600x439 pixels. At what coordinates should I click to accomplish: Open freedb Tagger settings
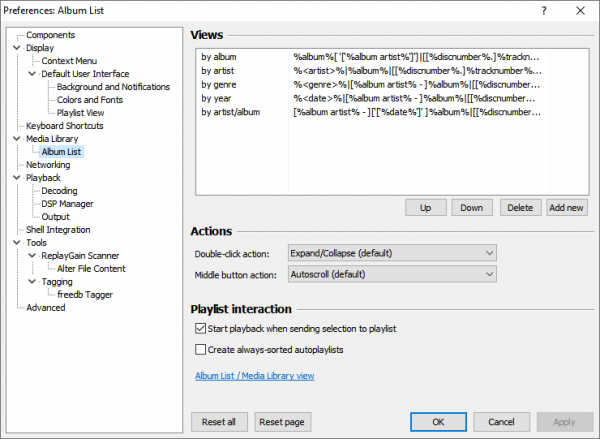[x=84, y=295]
